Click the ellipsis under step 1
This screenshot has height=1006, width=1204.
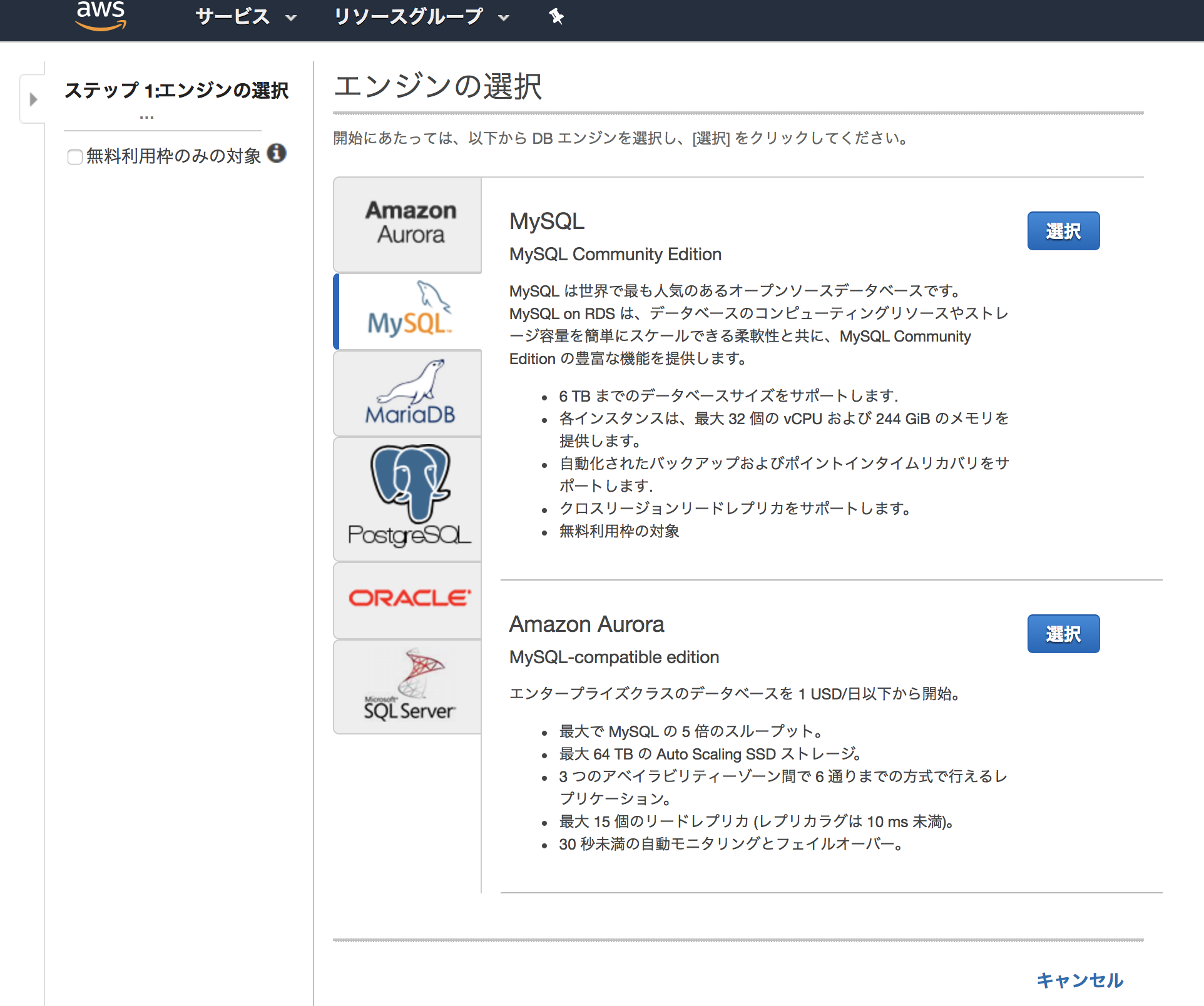(x=146, y=118)
